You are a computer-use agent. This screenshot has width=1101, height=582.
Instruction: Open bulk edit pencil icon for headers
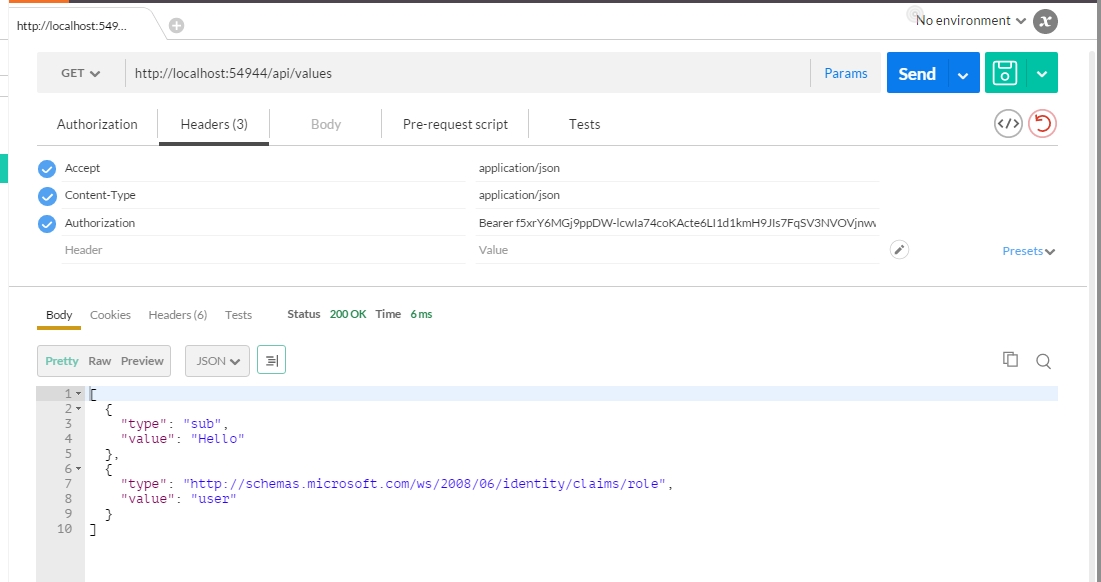899,250
